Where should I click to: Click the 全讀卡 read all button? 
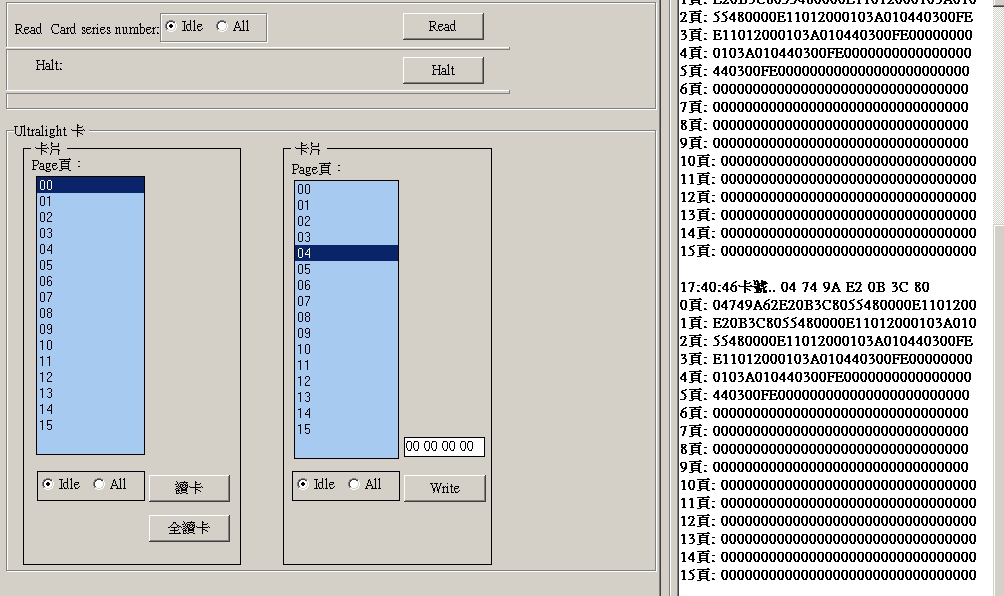(x=189, y=528)
